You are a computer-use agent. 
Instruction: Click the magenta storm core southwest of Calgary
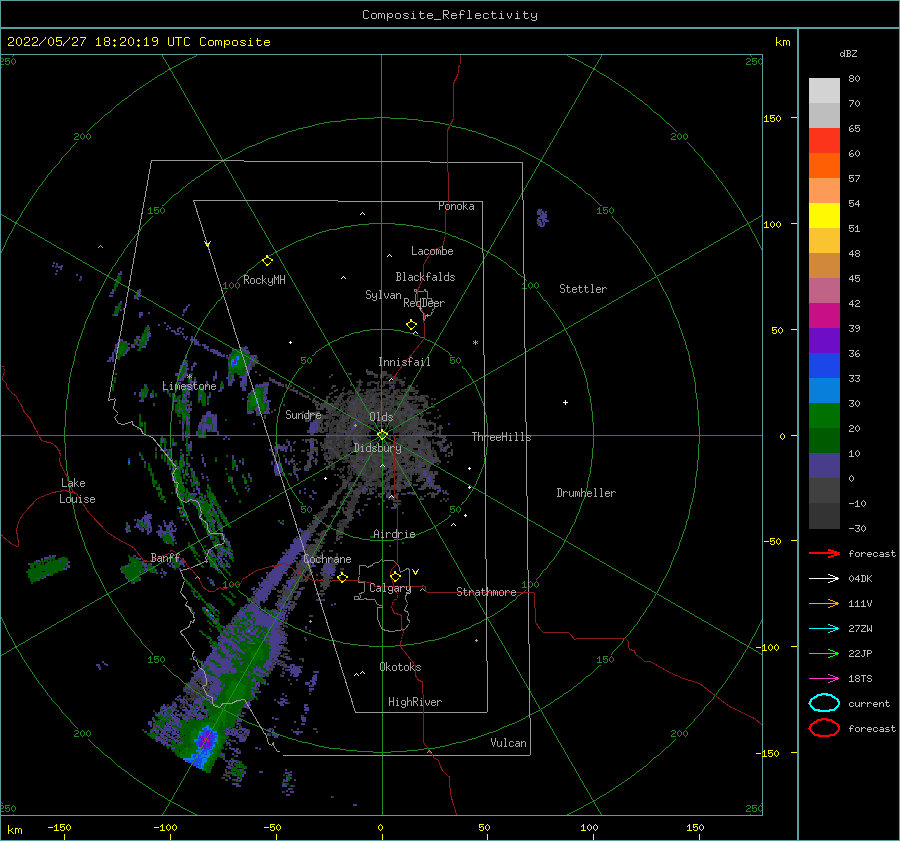click(205, 739)
